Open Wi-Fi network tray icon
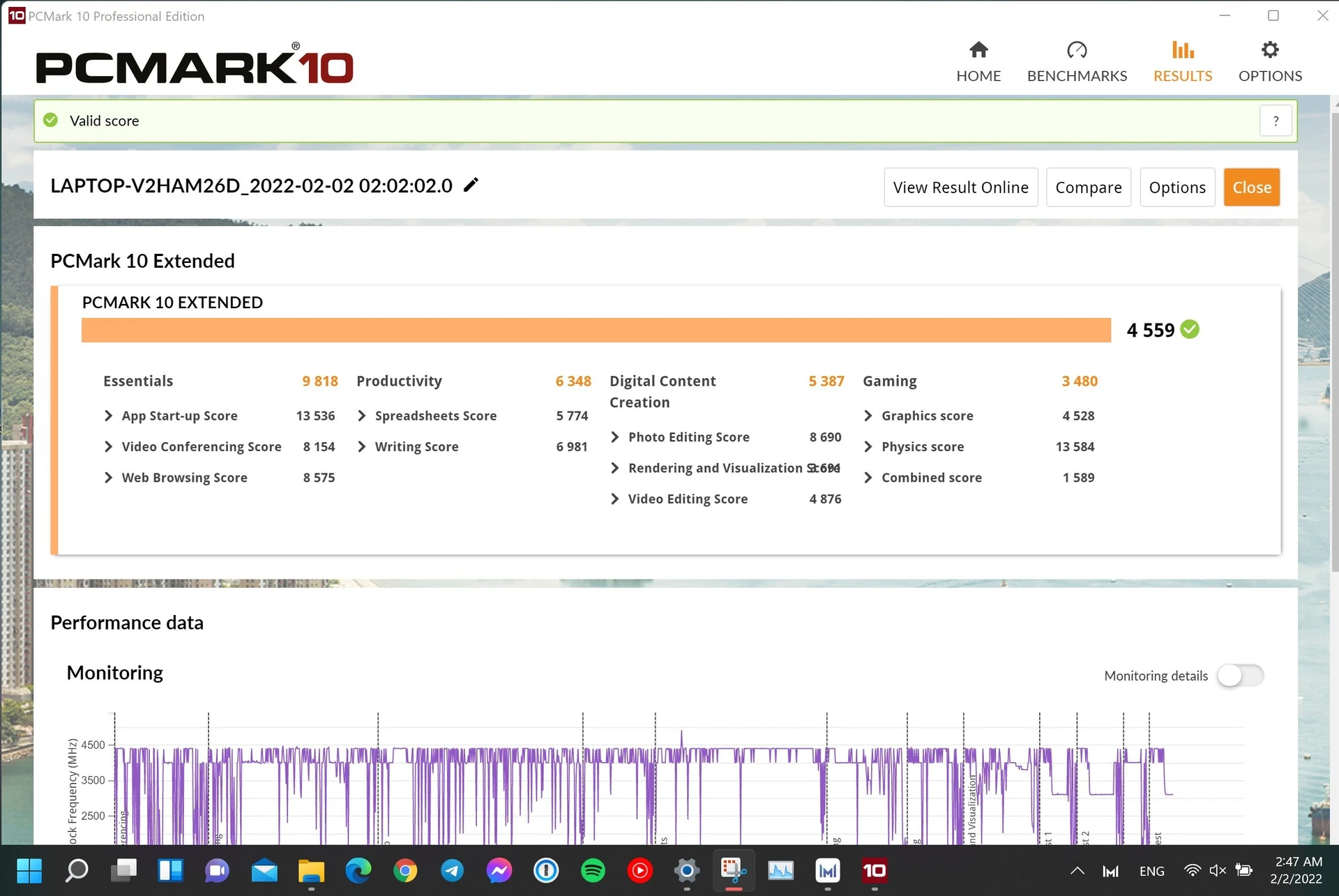1339x896 pixels. pos(1193,871)
